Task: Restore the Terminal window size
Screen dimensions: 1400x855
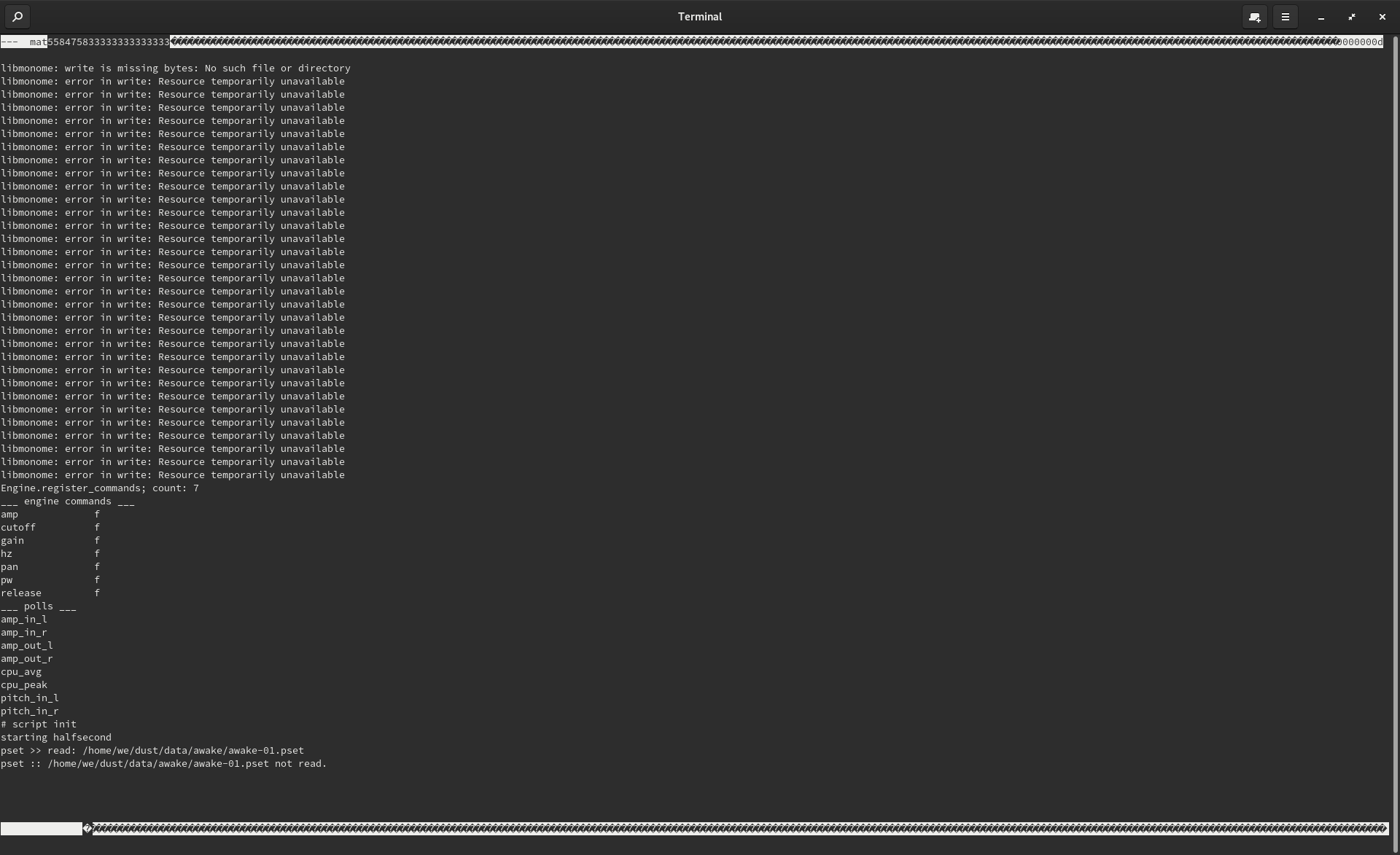Action: 1352,16
